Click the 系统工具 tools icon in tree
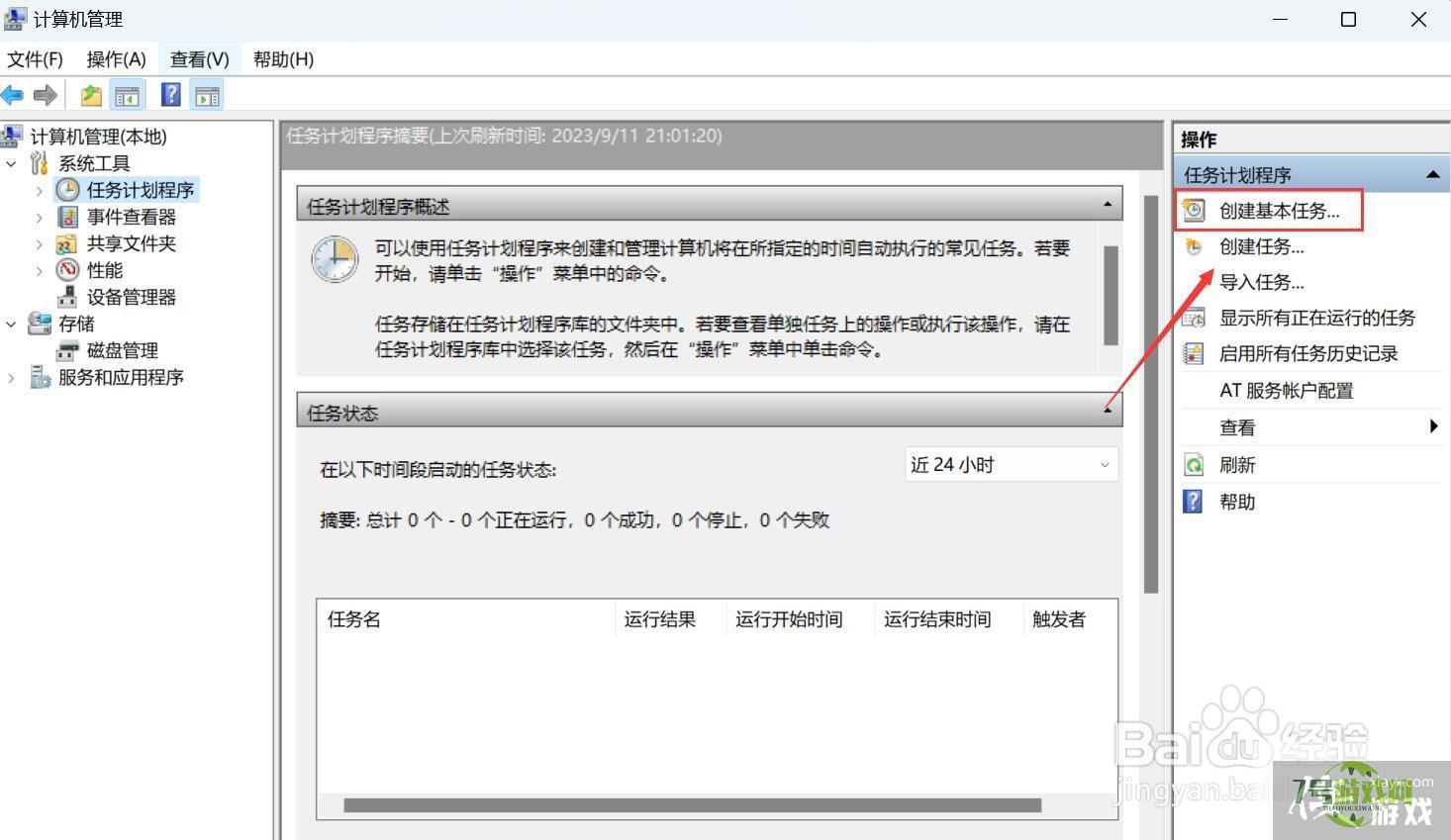The height and width of the screenshot is (840, 1451). [40, 162]
